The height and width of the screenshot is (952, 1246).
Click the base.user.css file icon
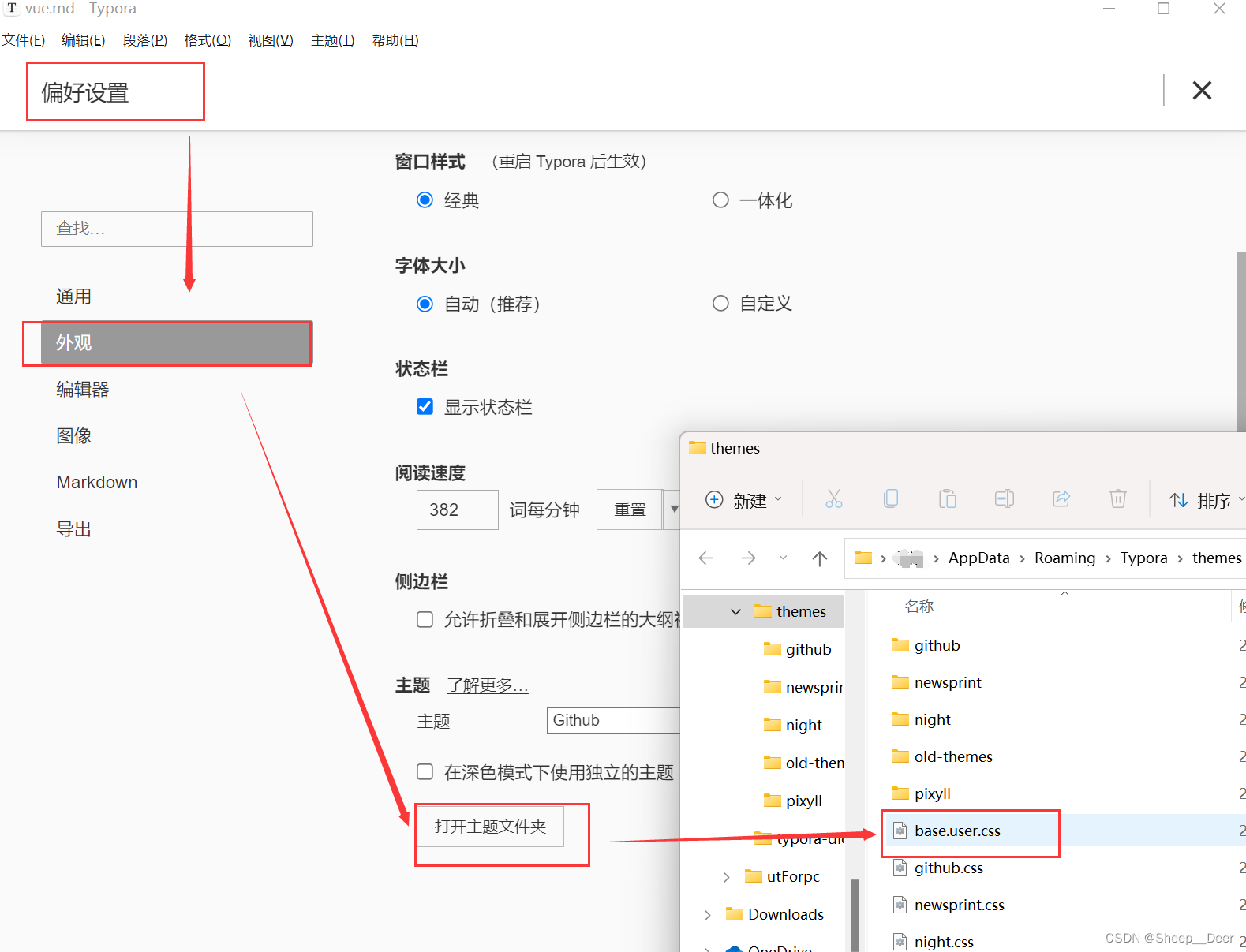(x=900, y=831)
